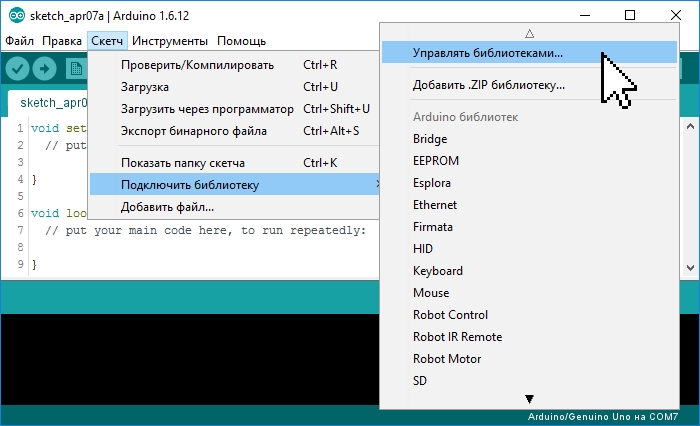The height and width of the screenshot is (426, 700).
Task: Minimize the Arduino window
Action: coord(585,15)
